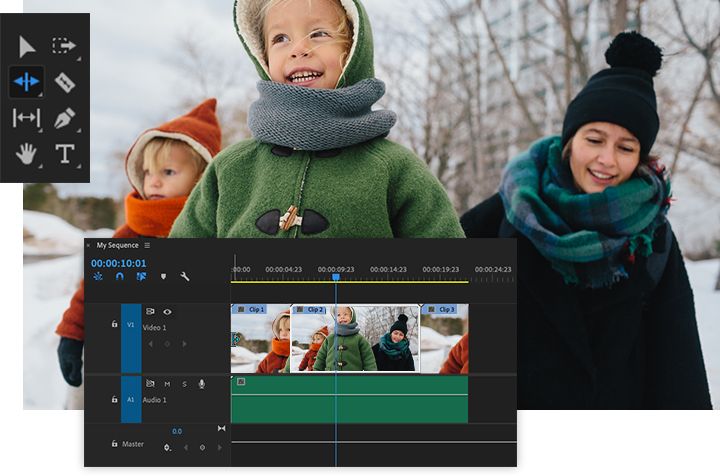Select Clip 1 in the timeline

tap(260, 339)
